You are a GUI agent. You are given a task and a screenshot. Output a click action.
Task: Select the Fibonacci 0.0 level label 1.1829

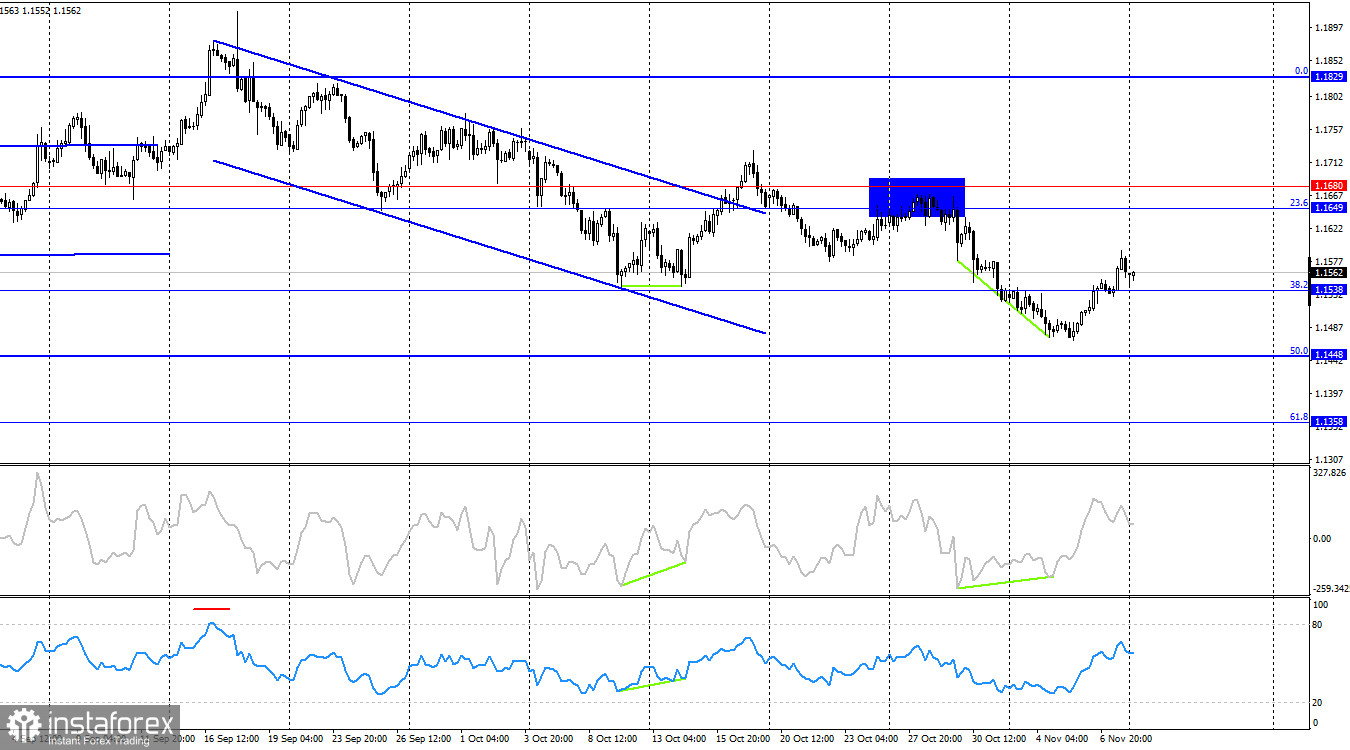point(1330,75)
